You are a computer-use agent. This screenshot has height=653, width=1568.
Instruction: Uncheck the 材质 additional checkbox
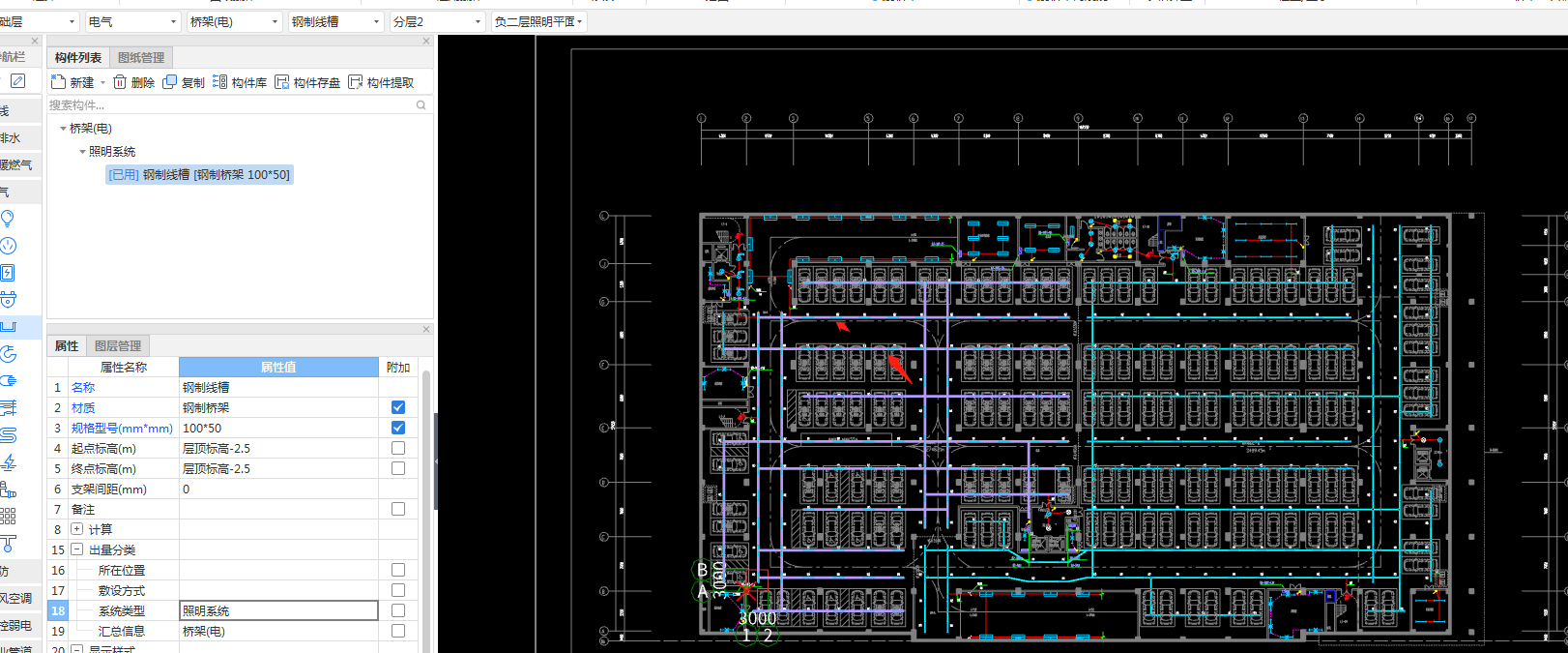pyautogui.click(x=398, y=407)
